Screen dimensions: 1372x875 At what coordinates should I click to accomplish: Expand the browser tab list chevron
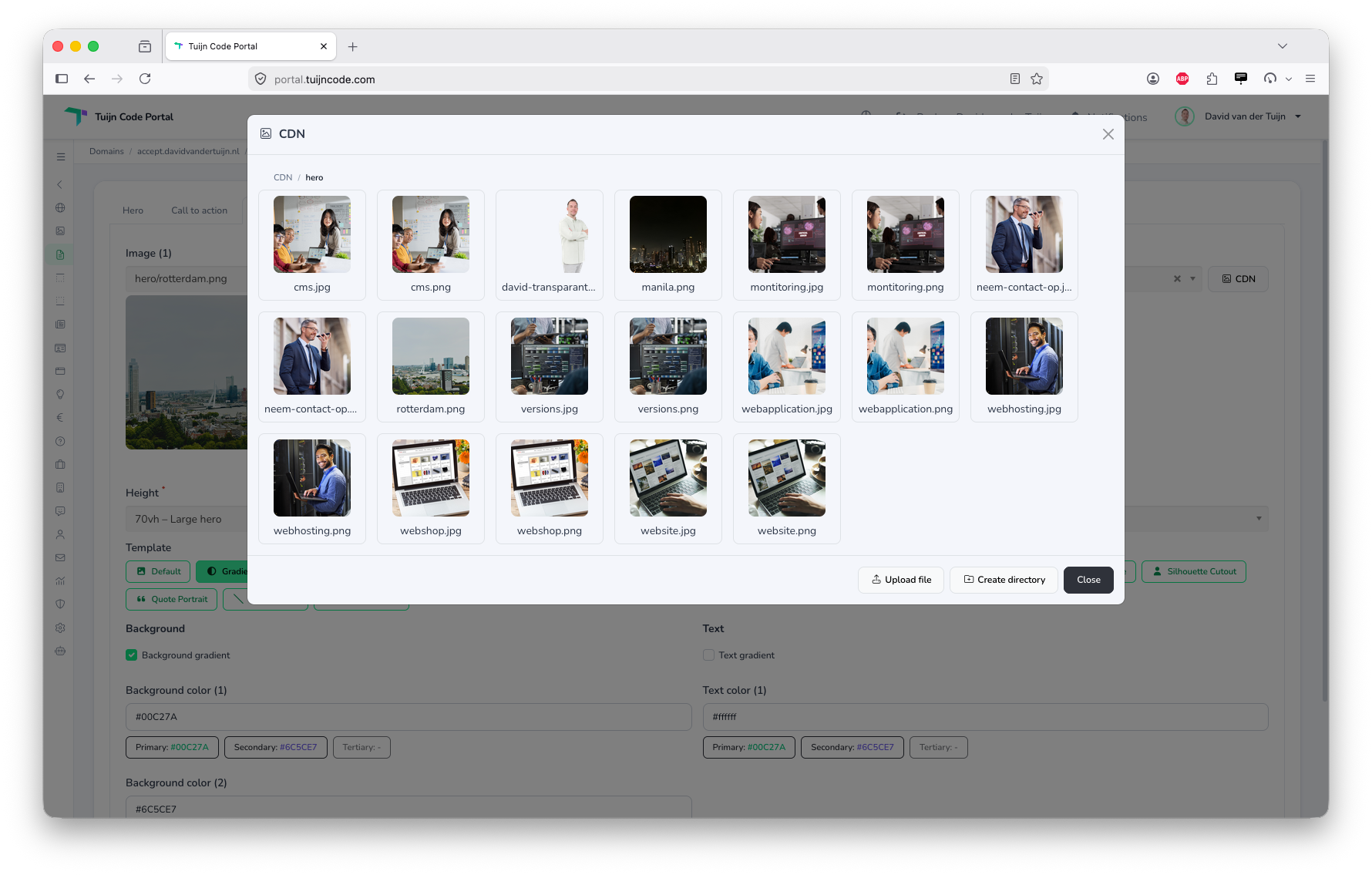coord(1283,46)
